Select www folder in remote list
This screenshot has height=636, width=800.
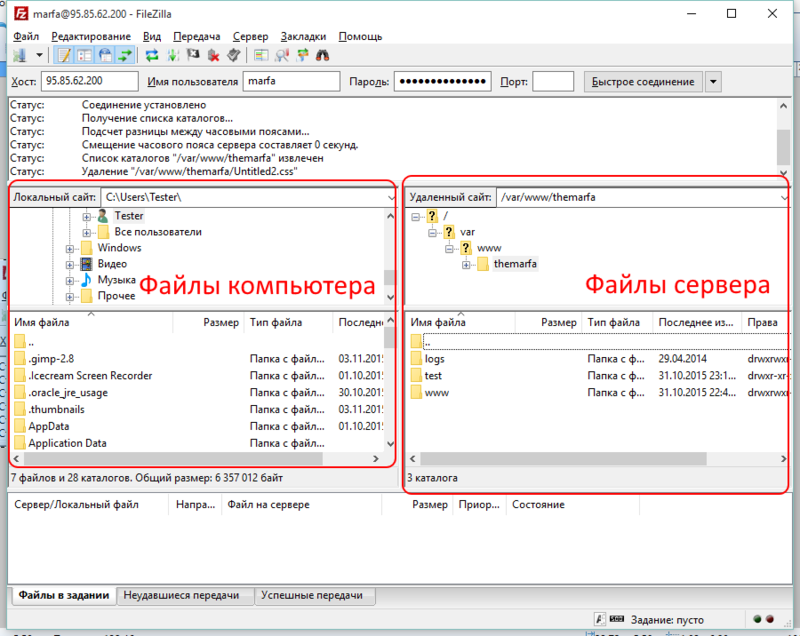(437, 392)
